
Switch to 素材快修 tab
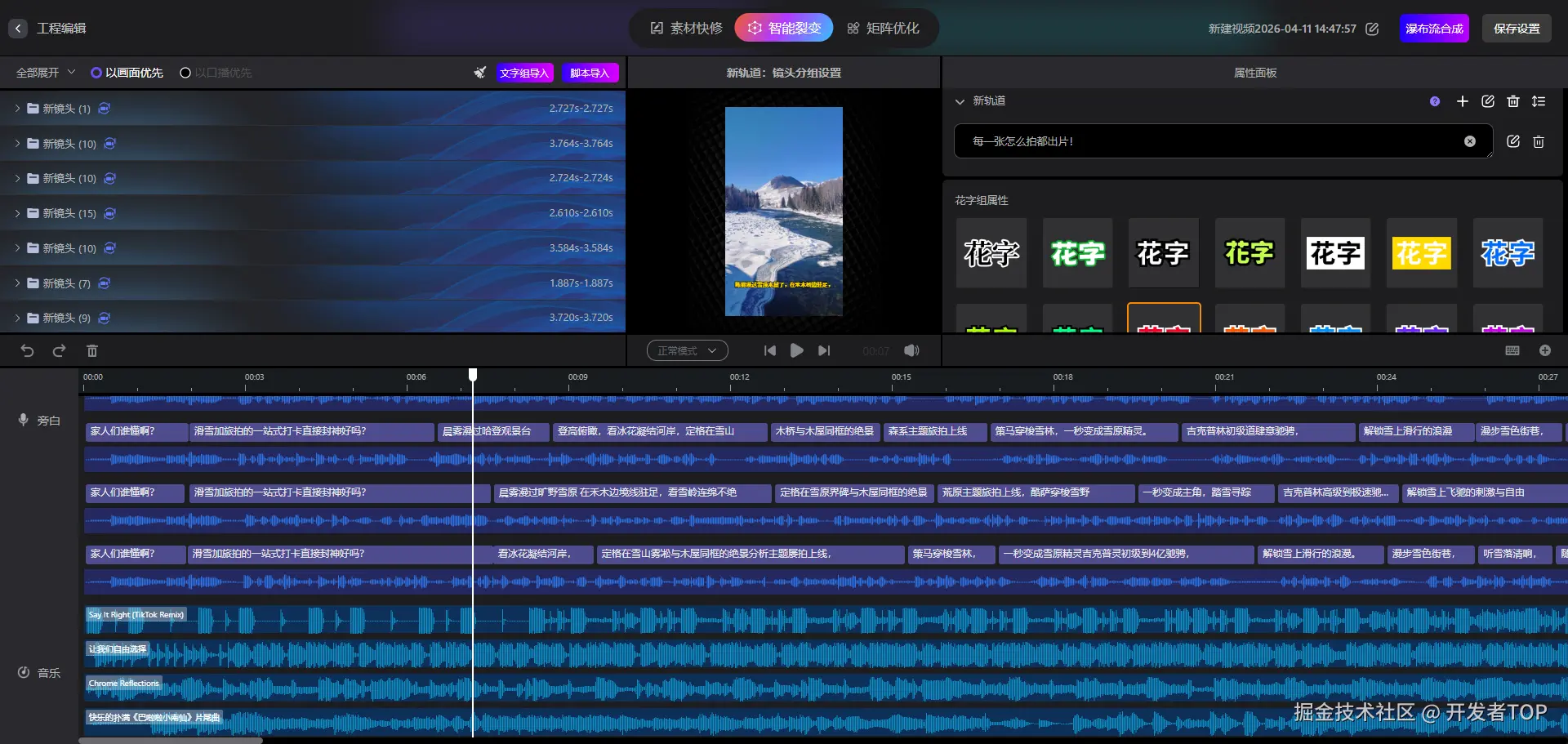[x=686, y=29]
